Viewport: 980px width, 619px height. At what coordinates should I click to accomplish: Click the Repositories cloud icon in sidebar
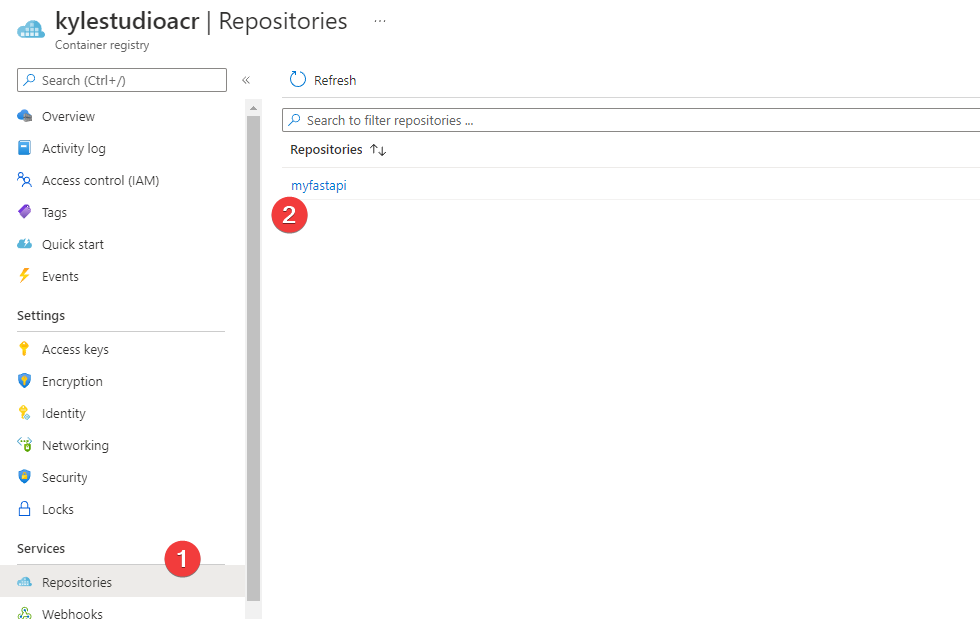click(x=24, y=582)
